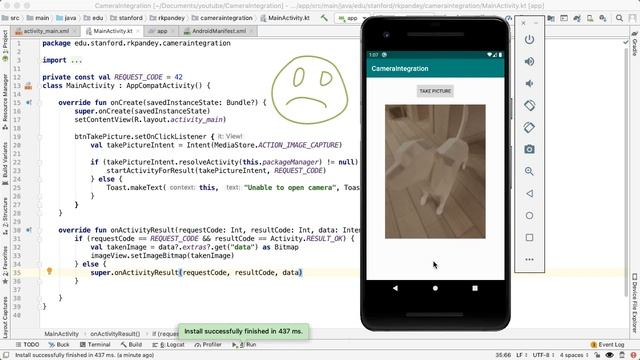Image resolution: width=640 pixels, height=360 pixels.
Task: Open the Device File Explorer panel
Action: [x=634, y=303]
